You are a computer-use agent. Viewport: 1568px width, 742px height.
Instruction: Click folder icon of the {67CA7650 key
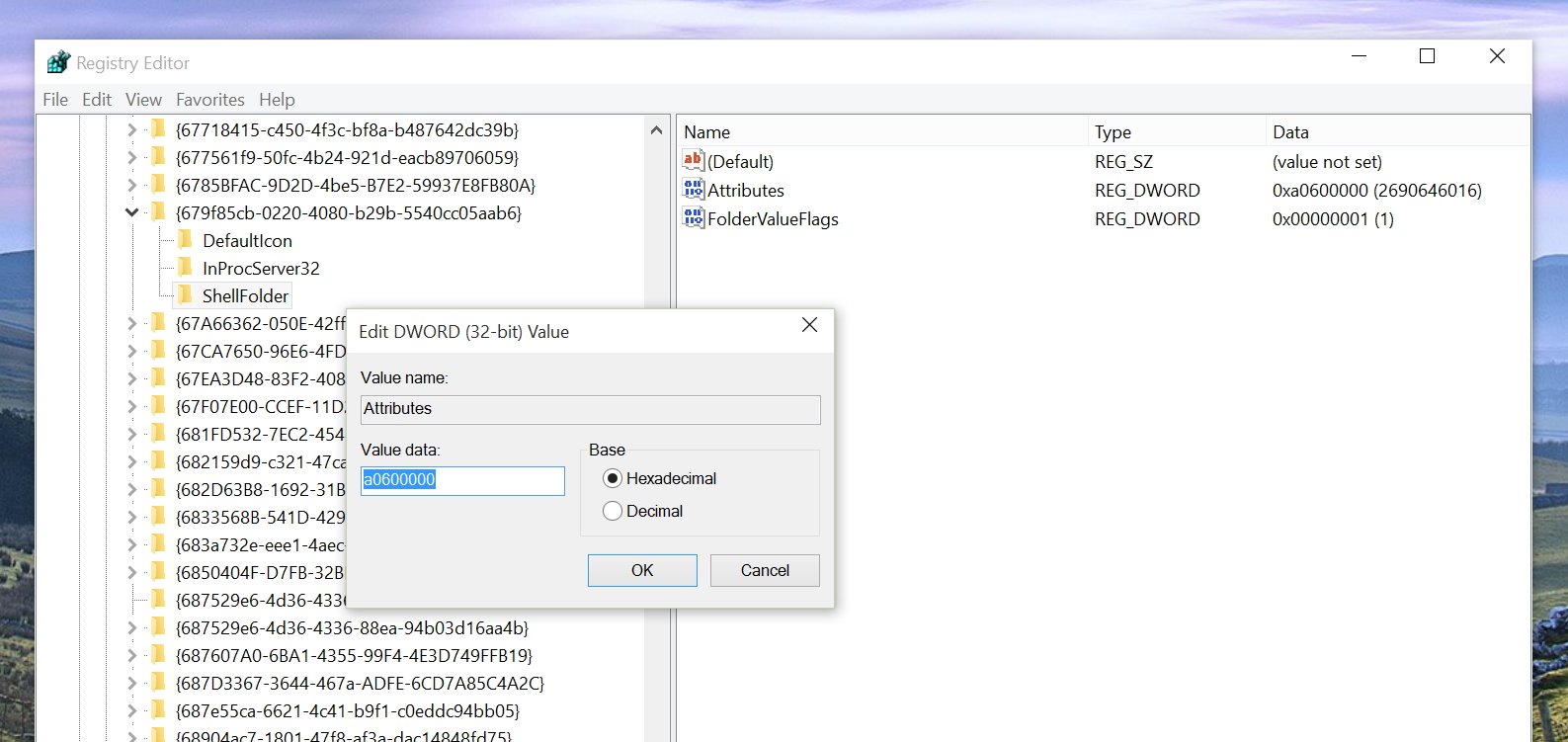tap(157, 351)
